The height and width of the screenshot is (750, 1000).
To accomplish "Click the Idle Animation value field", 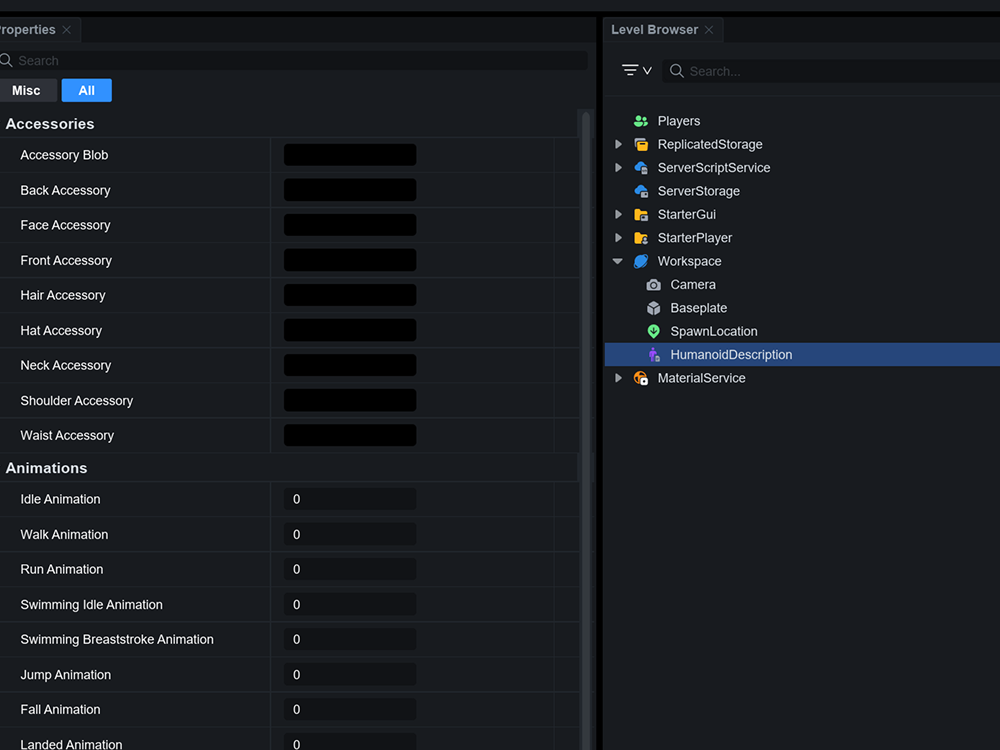I will (350, 499).
